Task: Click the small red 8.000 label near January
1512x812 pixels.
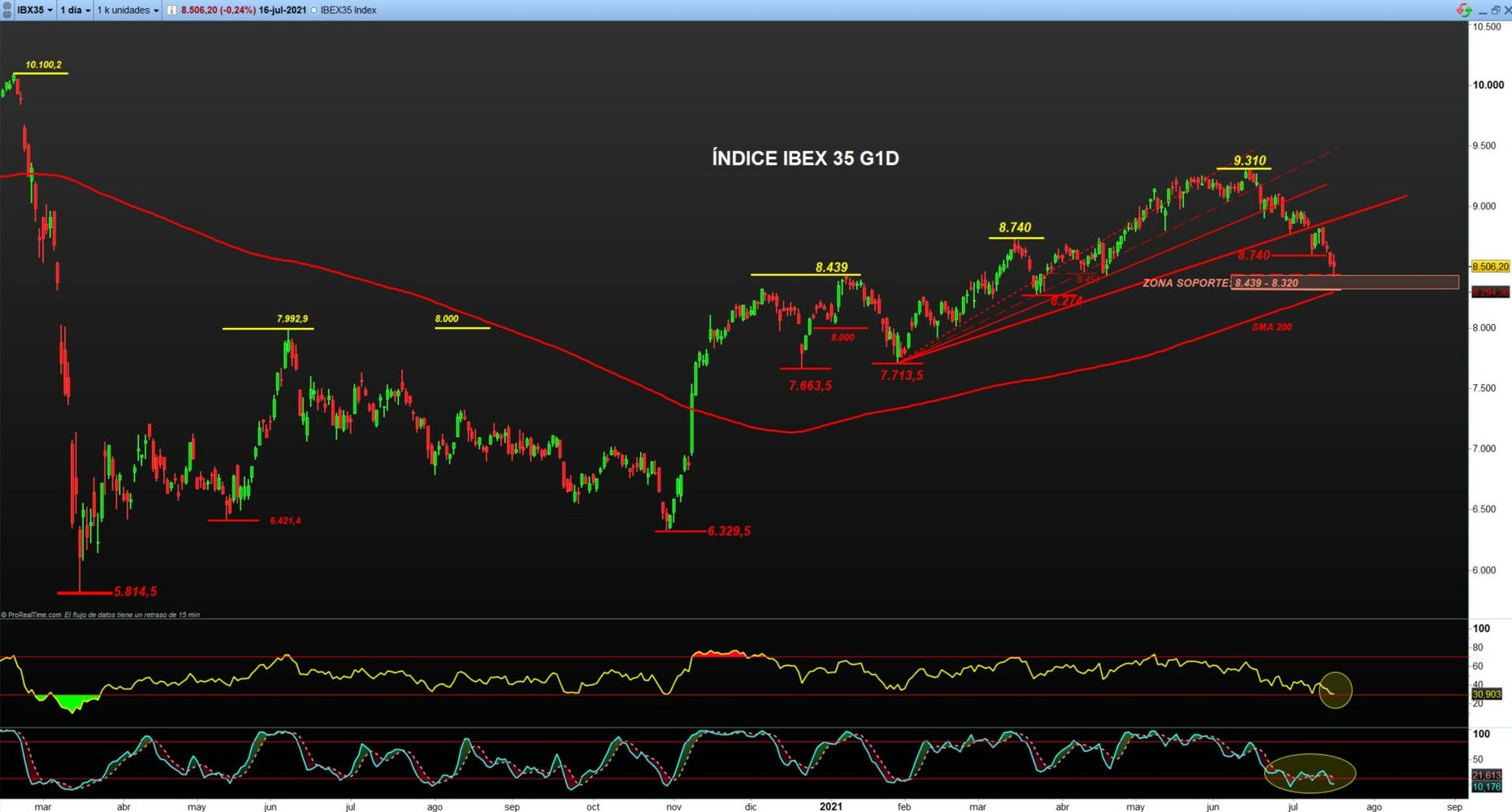Action: pyautogui.click(x=843, y=337)
